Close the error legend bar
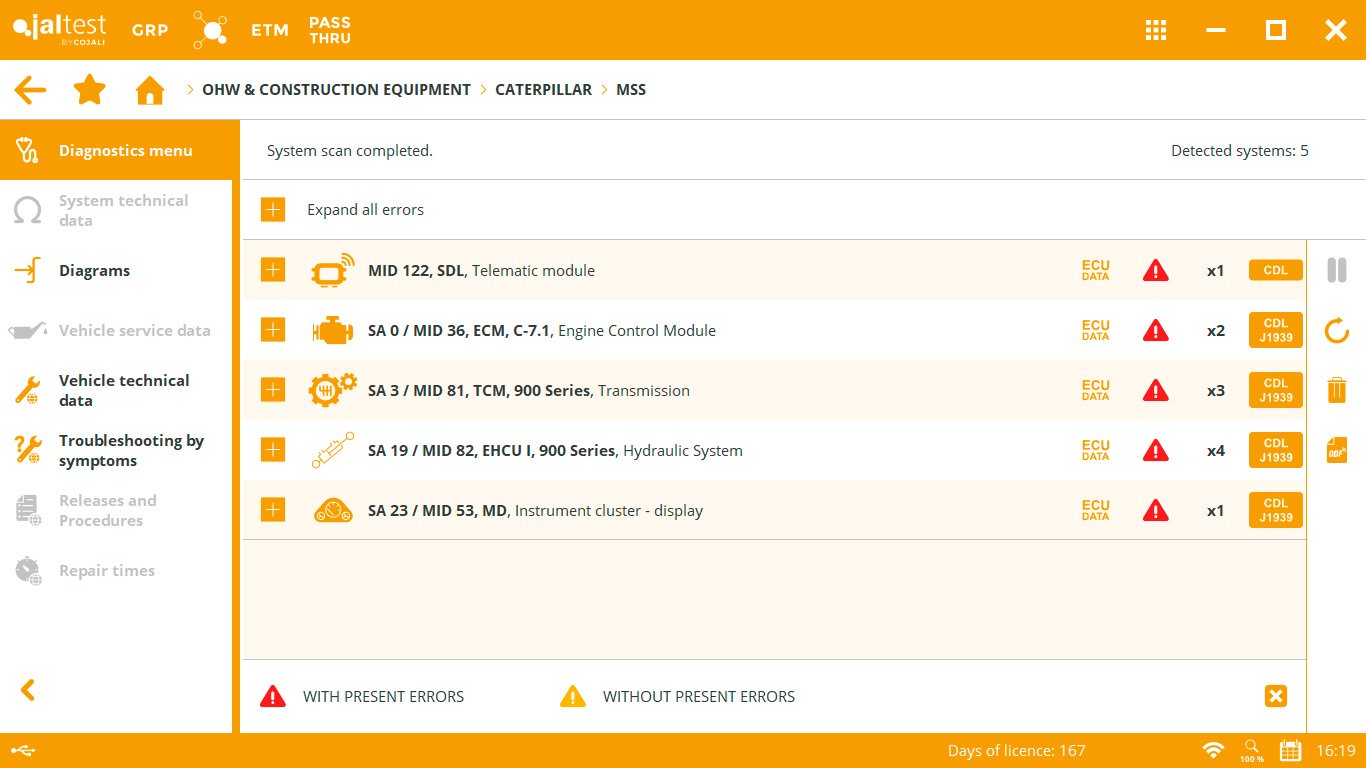Screen dimensions: 1366x768 click(x=1275, y=697)
